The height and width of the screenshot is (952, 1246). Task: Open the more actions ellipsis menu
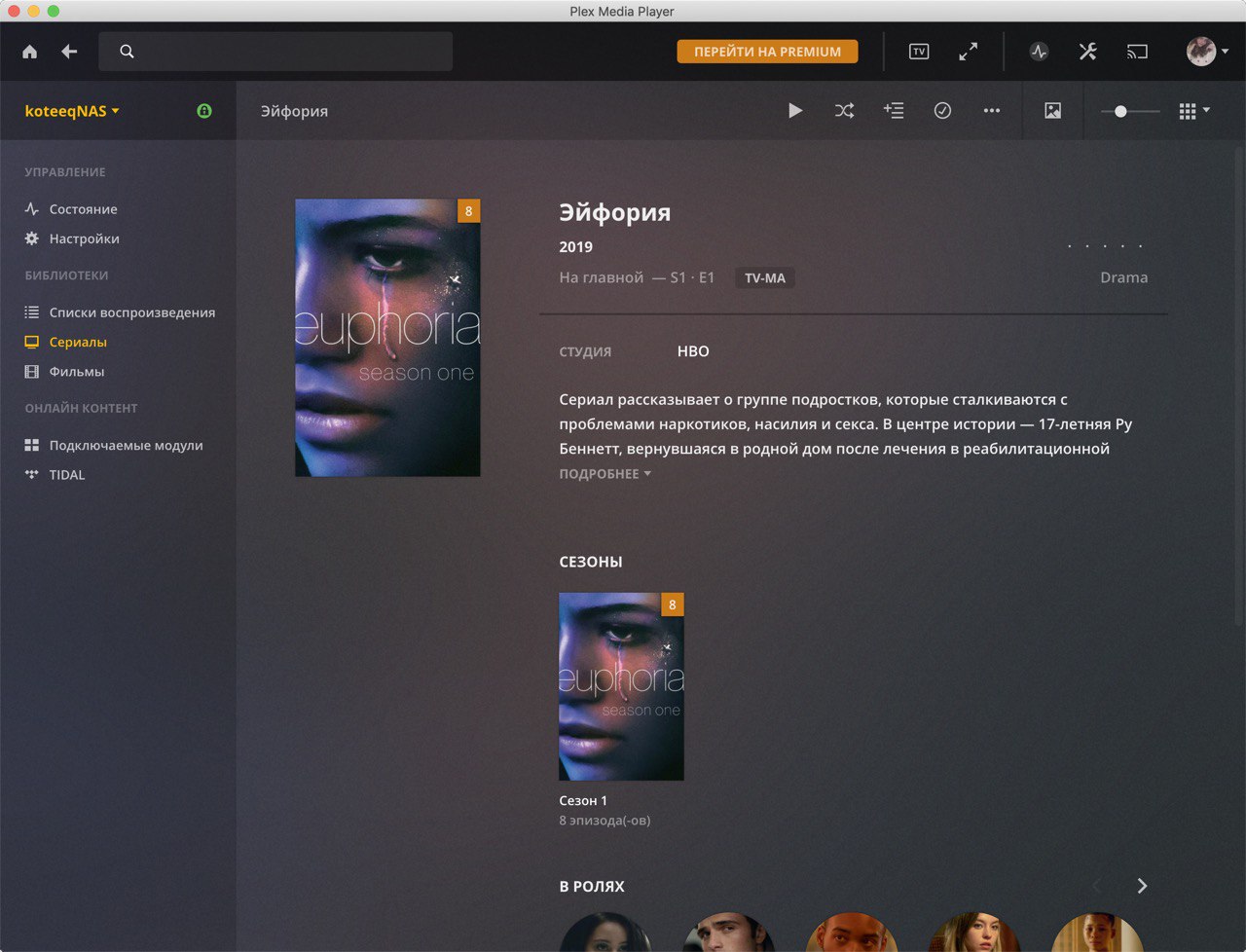[x=992, y=111]
